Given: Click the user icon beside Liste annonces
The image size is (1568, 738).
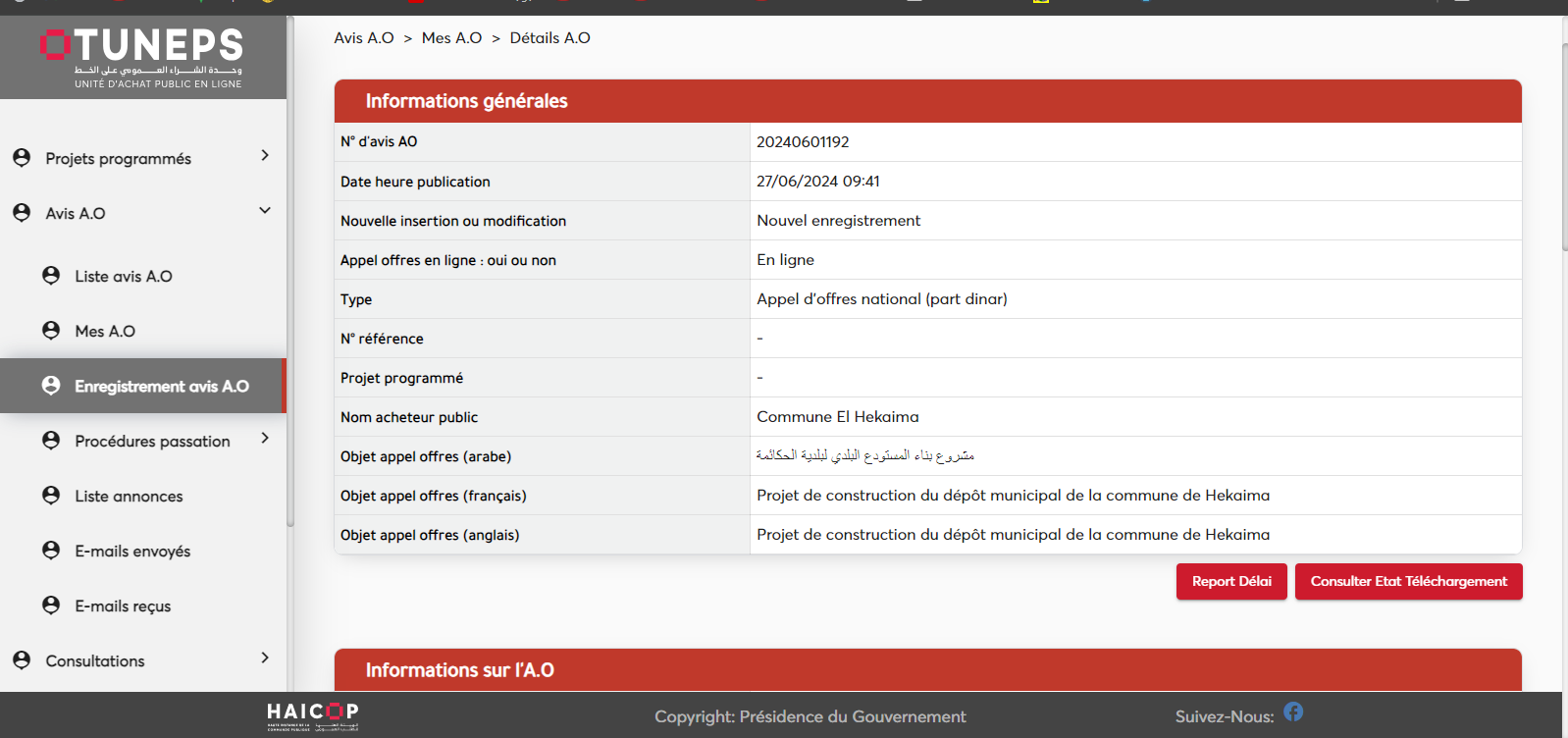Looking at the screenshot, I should (51, 495).
